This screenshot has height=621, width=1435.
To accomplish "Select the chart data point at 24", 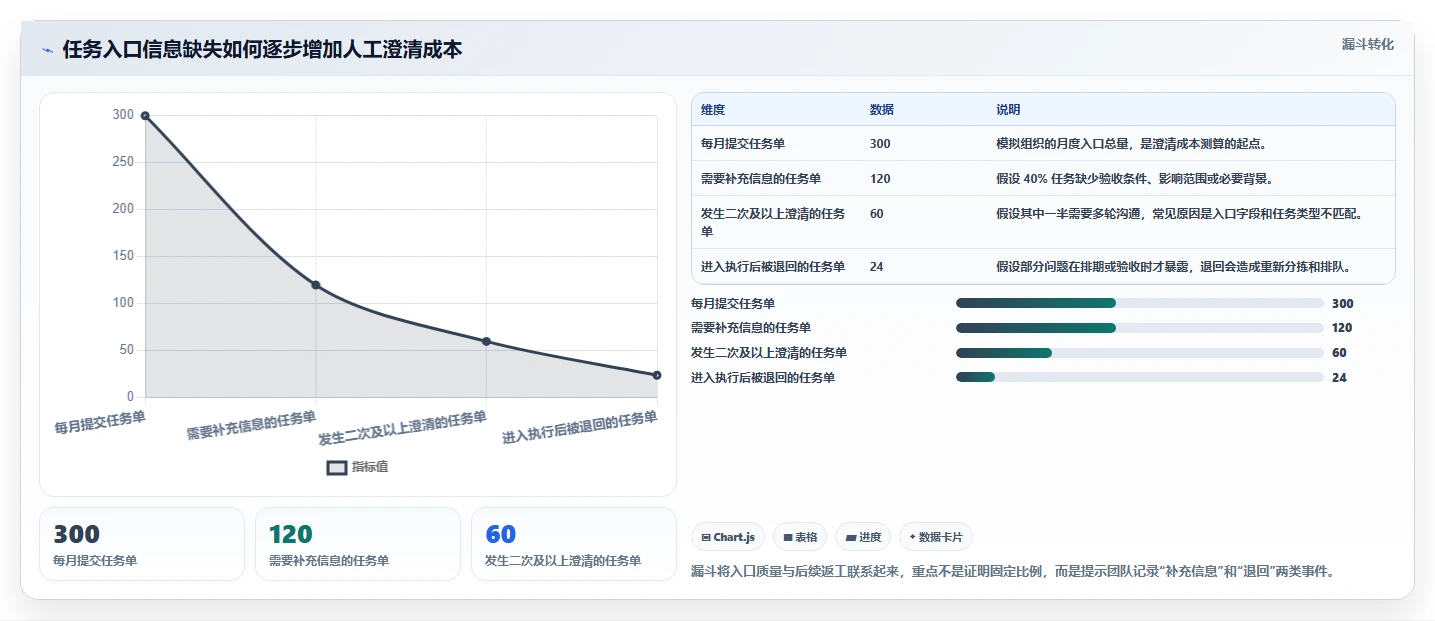I will pos(657,375).
